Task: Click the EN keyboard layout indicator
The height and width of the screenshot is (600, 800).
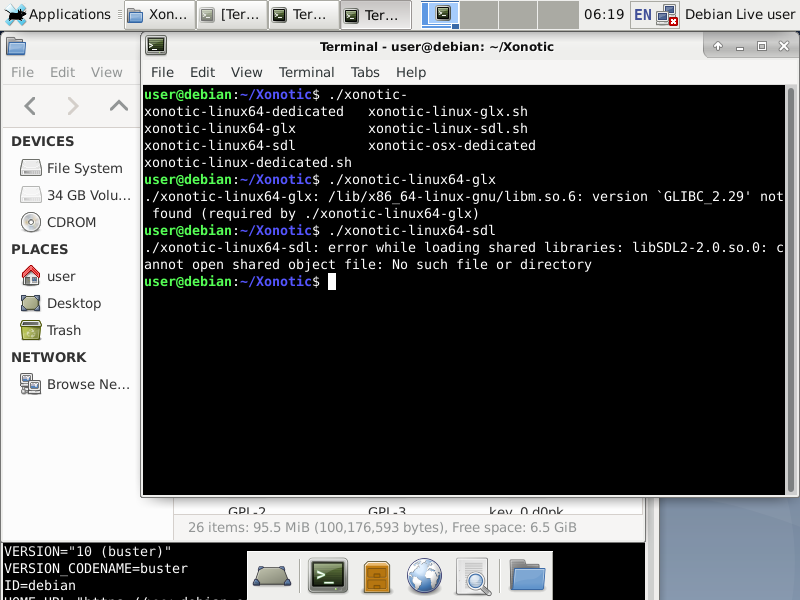Action: coord(642,15)
